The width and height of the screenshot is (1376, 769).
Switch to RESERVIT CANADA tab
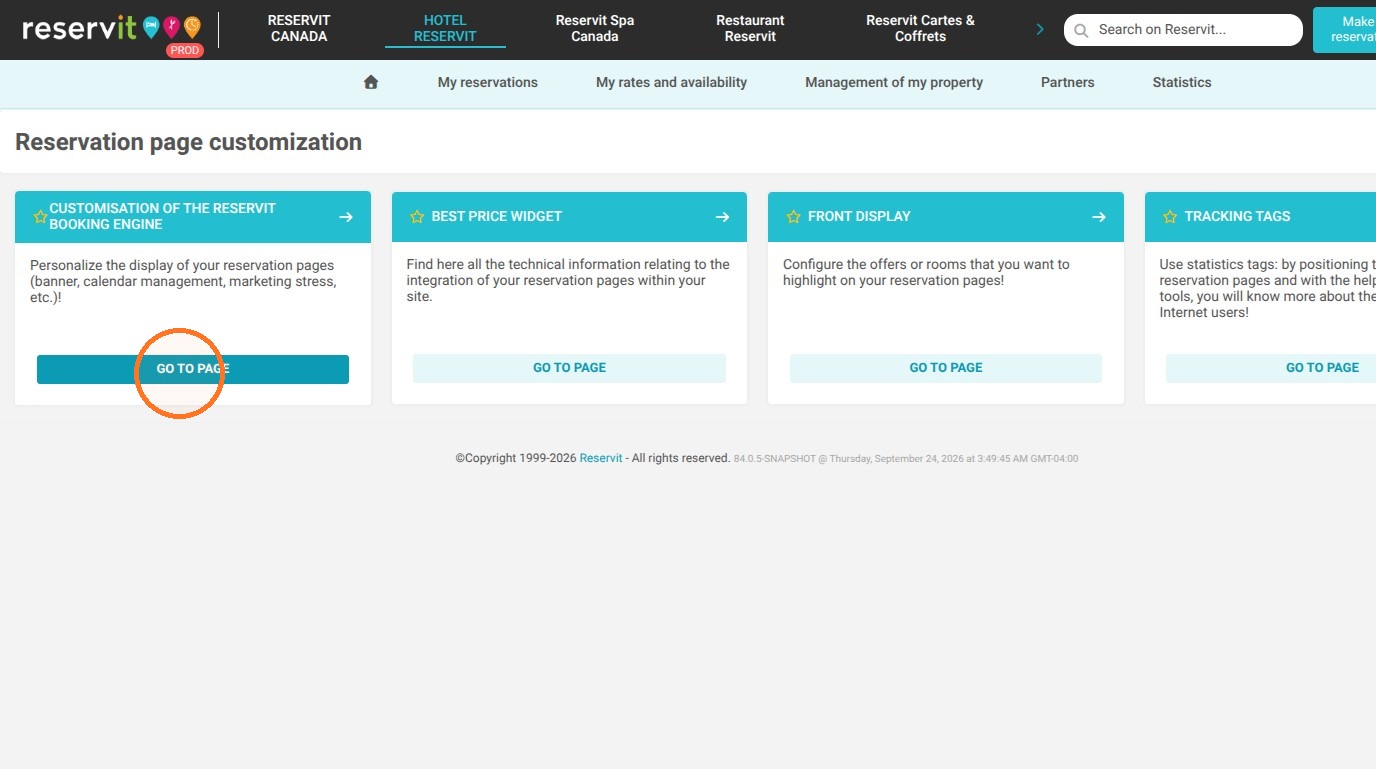(299, 28)
